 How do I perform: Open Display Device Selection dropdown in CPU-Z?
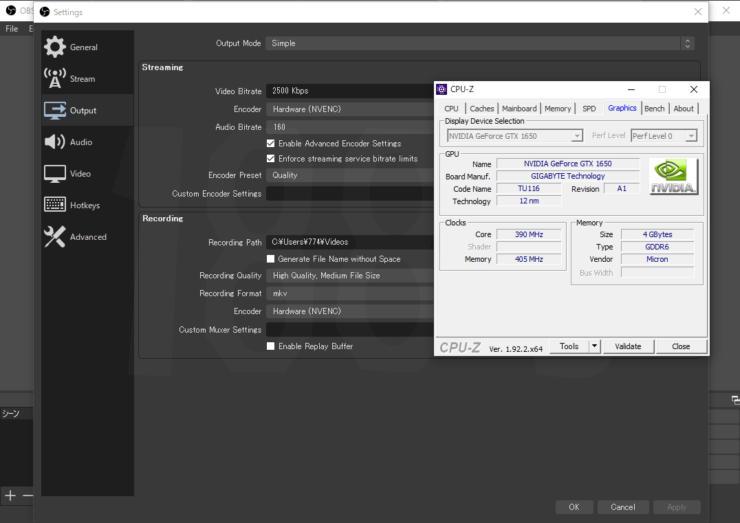pyautogui.click(x=514, y=136)
